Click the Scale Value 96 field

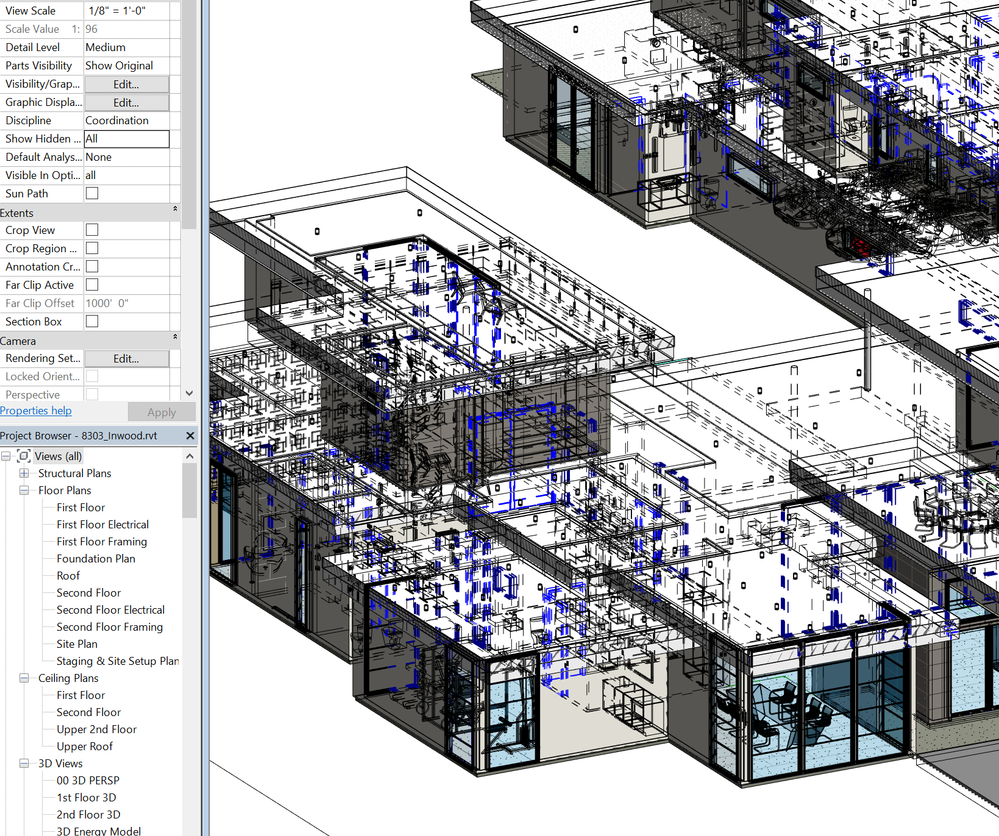click(x=127, y=29)
